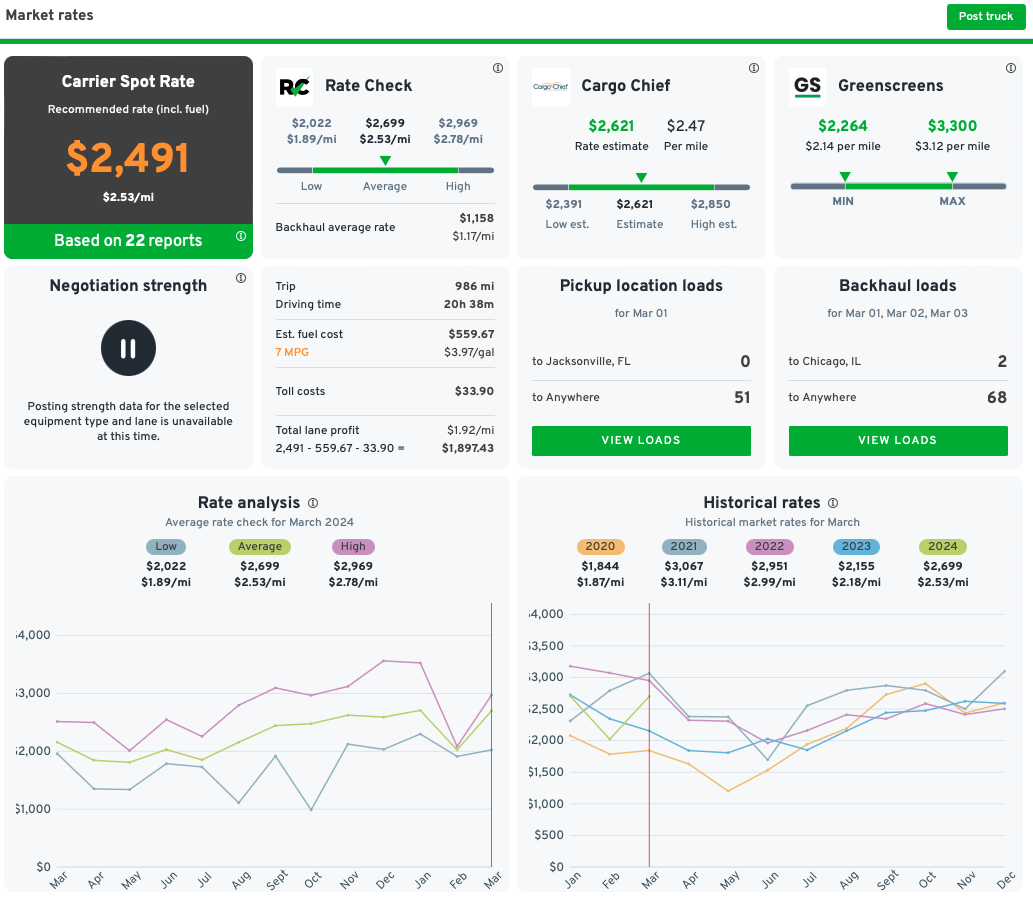View loads for Backhaul loads
Image resolution: width=1033 pixels, height=898 pixels.
tap(898, 440)
